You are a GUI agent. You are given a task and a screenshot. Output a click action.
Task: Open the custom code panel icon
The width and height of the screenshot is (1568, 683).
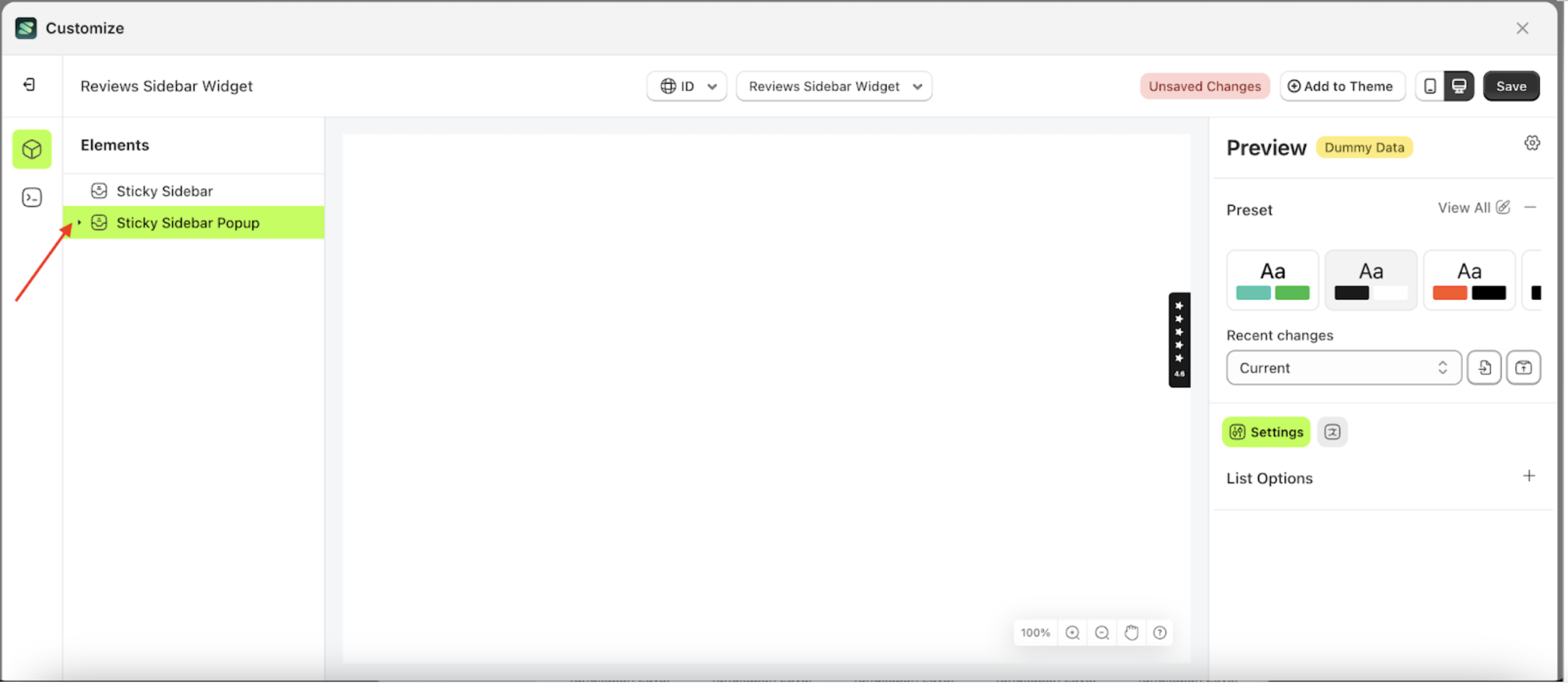tap(31, 197)
